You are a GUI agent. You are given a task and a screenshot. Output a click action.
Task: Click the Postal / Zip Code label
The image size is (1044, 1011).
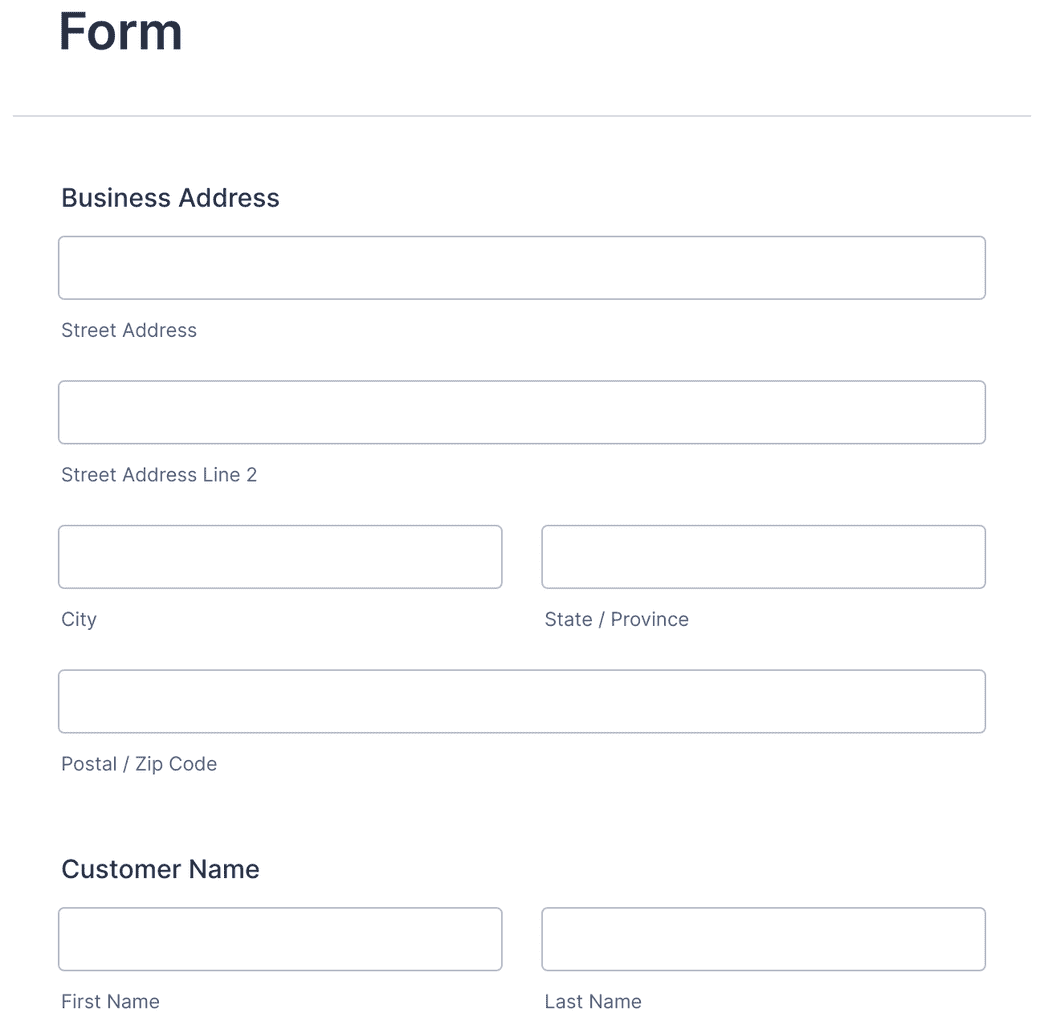(138, 763)
